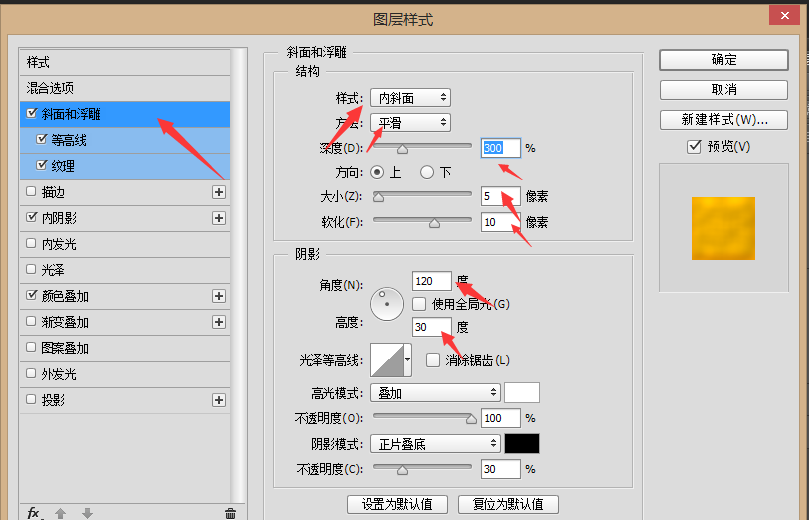Open the 样式 dropdown showing 内斜面

411,98
